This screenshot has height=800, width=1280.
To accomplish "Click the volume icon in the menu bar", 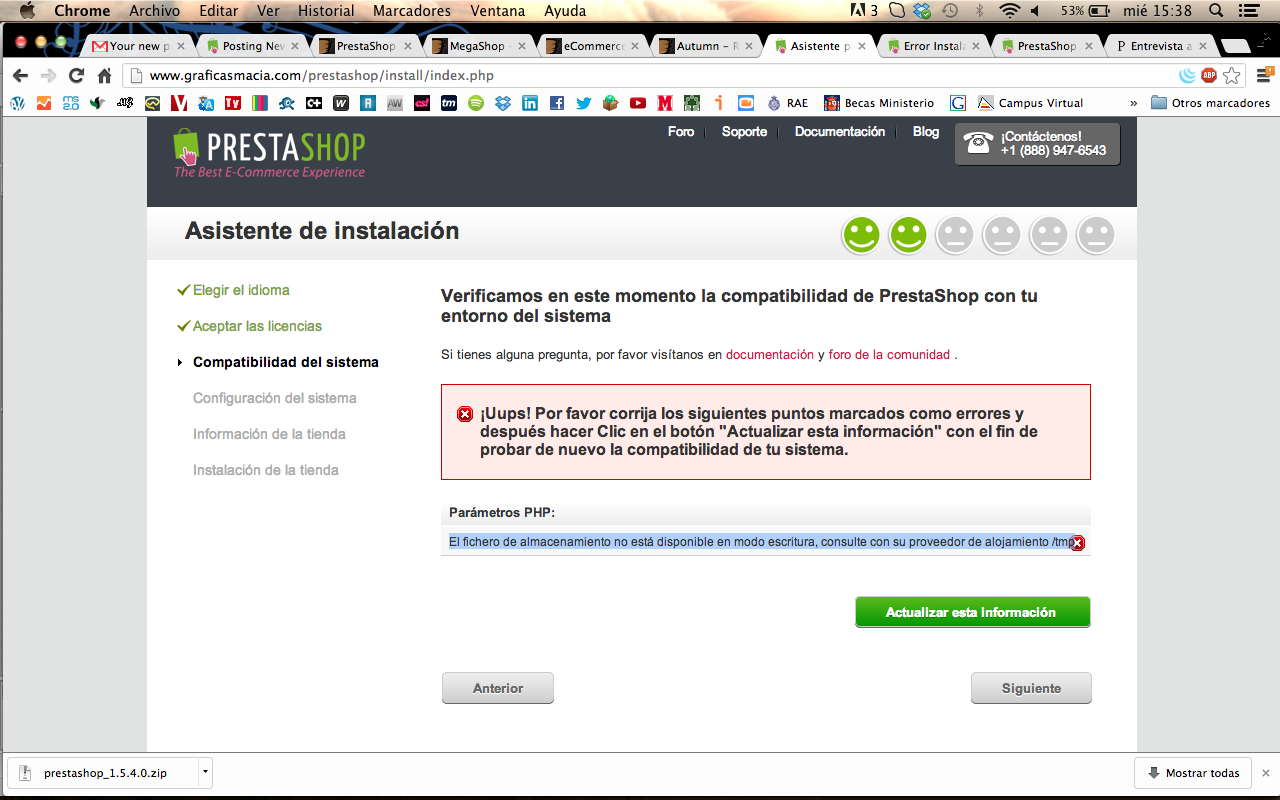I will pos(1035,11).
